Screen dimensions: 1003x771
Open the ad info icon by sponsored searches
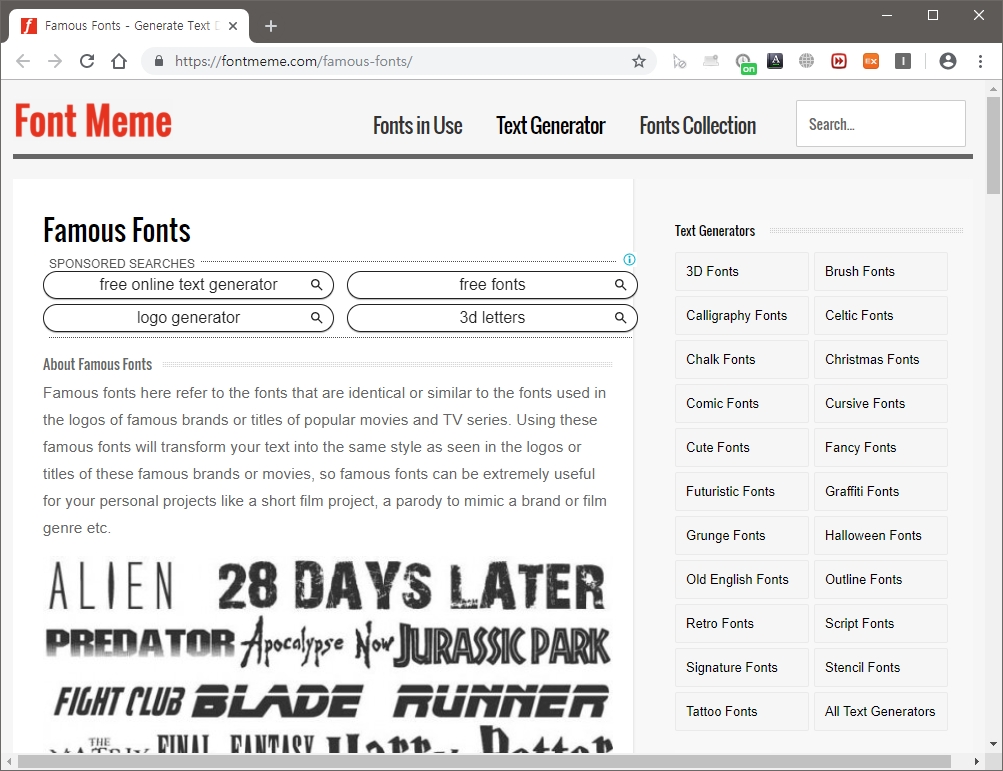[629, 259]
